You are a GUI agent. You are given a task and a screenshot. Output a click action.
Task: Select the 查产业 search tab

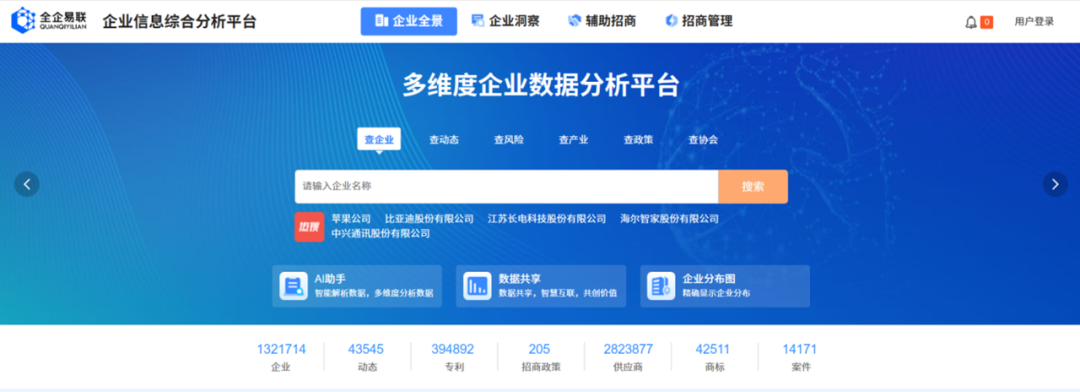[x=573, y=139]
